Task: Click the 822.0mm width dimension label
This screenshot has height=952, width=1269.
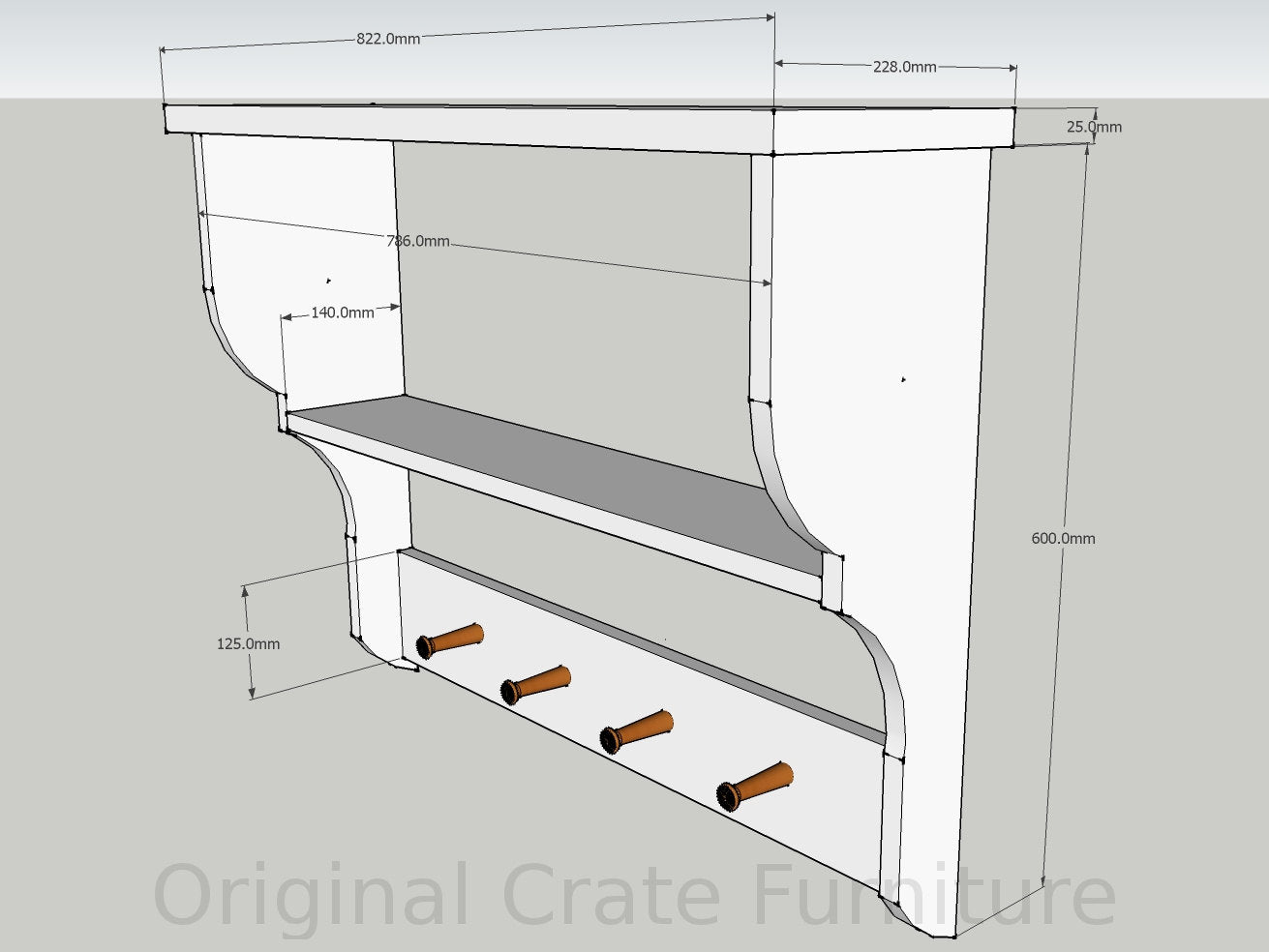Action: tap(388, 39)
